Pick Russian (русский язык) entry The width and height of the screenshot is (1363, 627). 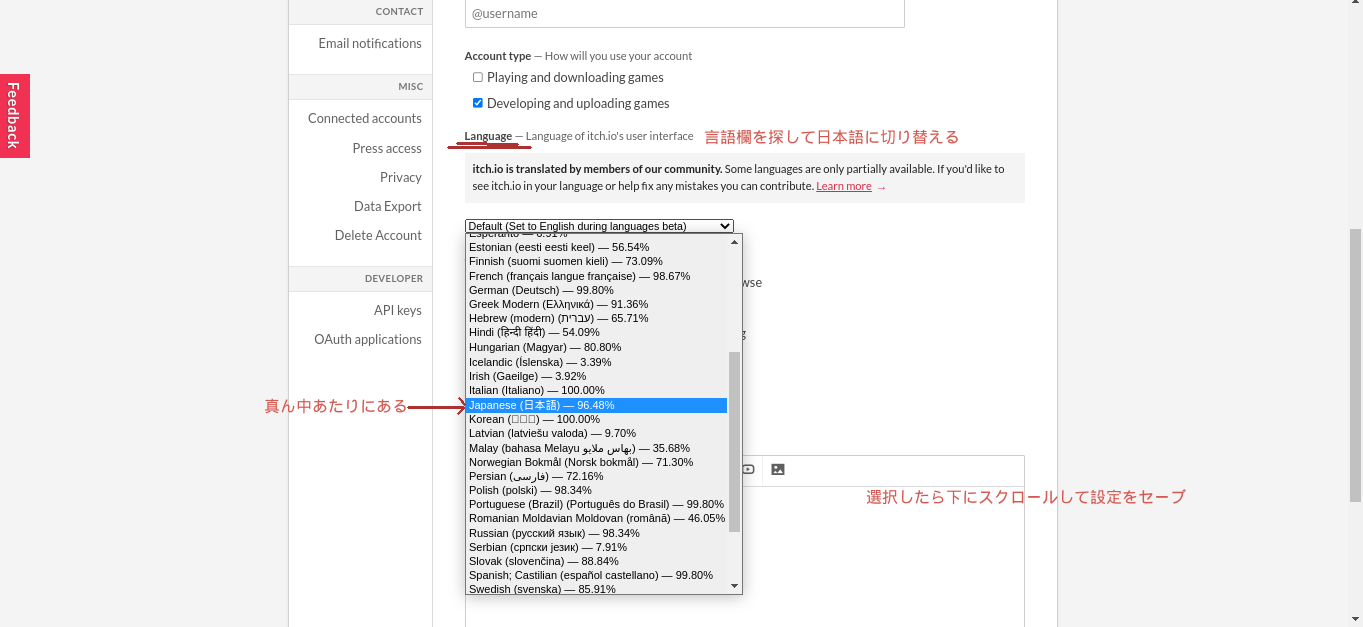coord(597,533)
